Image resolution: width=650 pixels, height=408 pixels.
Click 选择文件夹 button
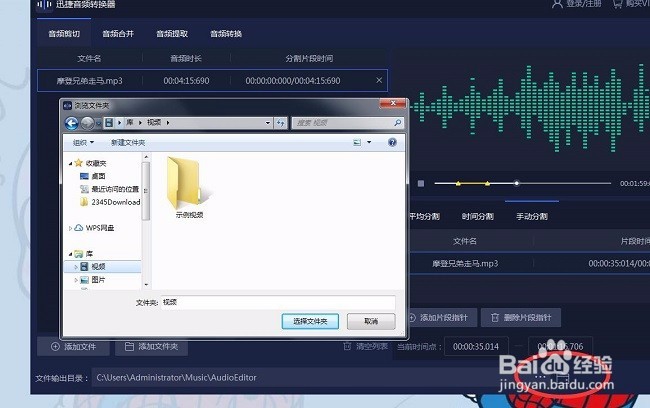pyautogui.click(x=310, y=321)
